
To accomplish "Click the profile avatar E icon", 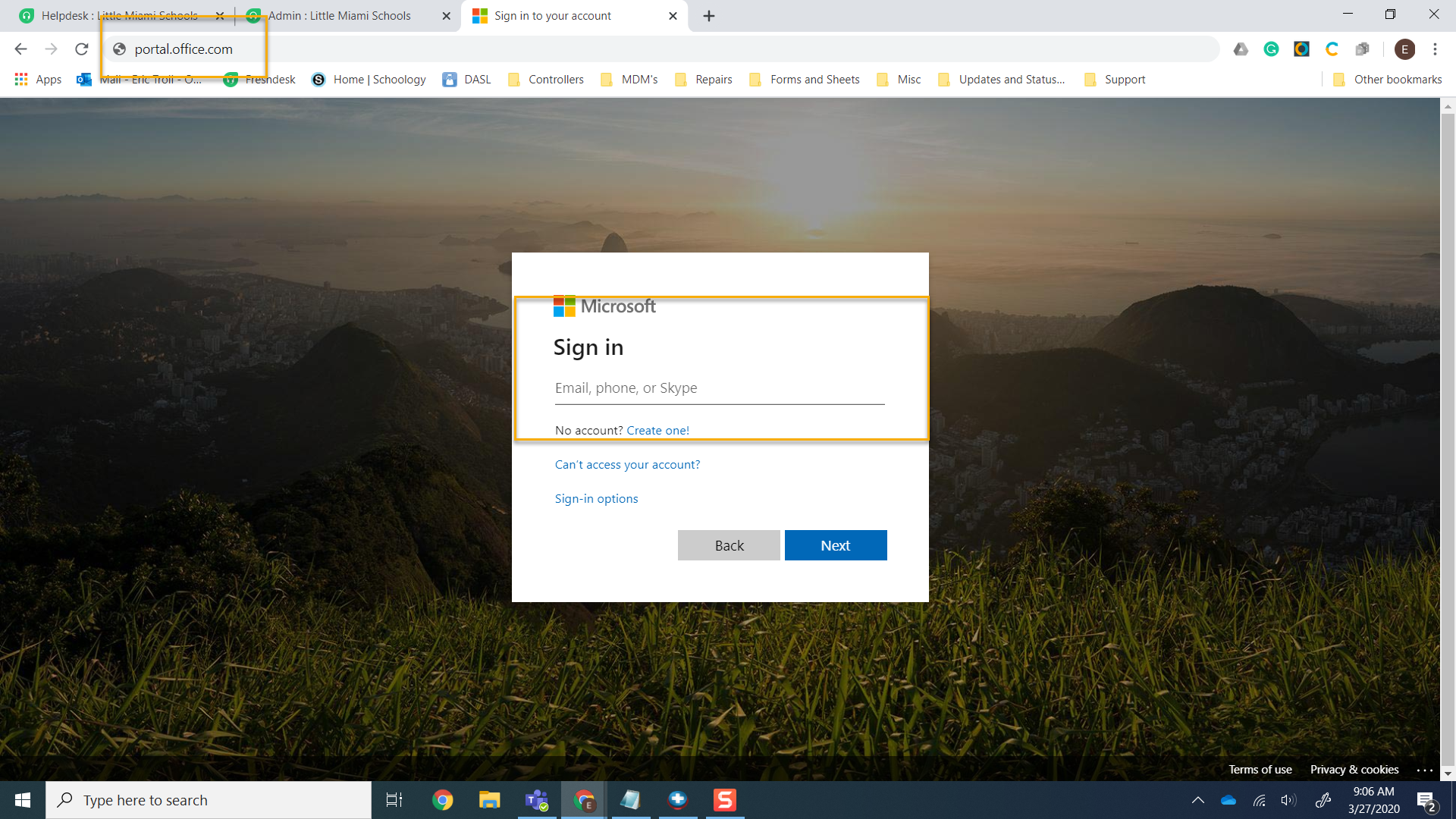I will tap(1404, 49).
